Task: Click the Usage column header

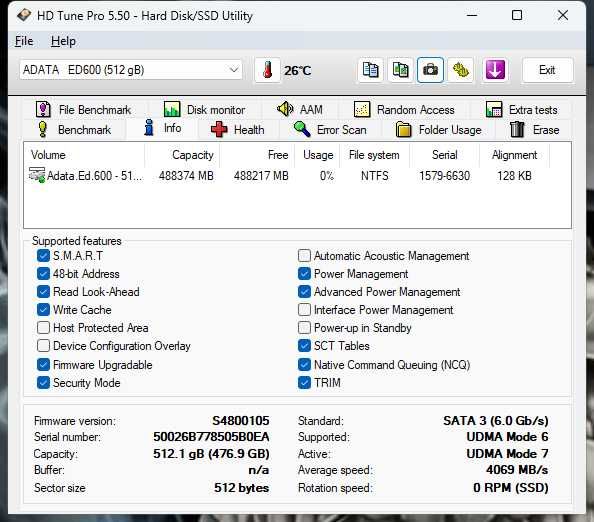Action: (317, 155)
